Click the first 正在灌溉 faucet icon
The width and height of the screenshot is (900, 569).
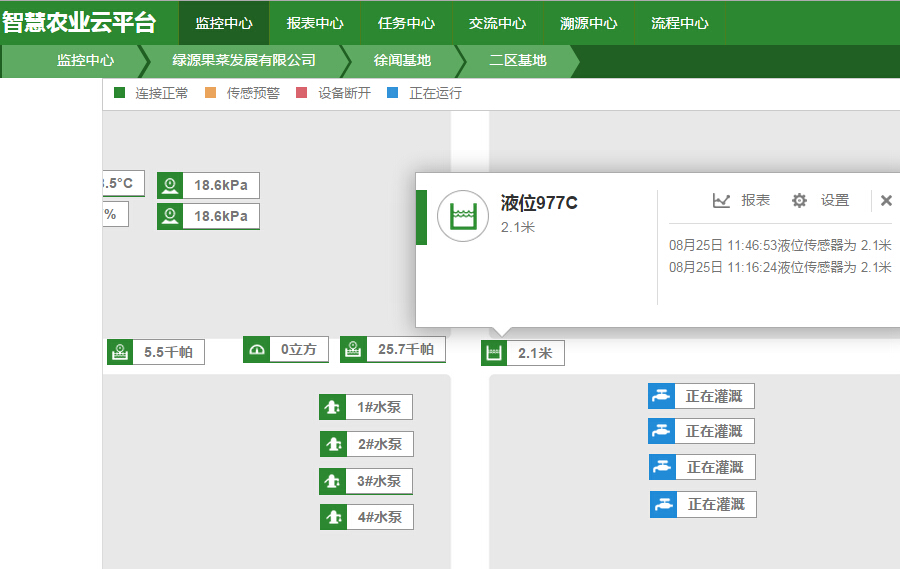(x=661, y=396)
